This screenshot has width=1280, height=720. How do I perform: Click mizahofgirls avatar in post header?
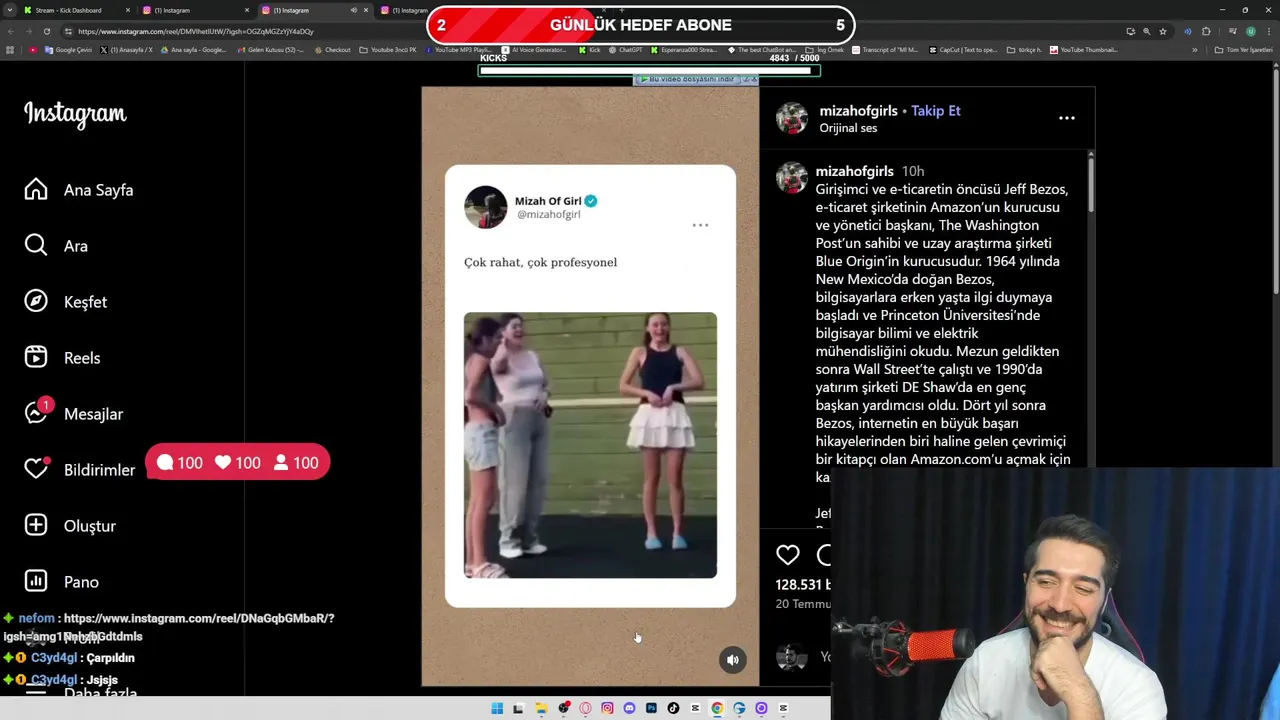coord(792,118)
